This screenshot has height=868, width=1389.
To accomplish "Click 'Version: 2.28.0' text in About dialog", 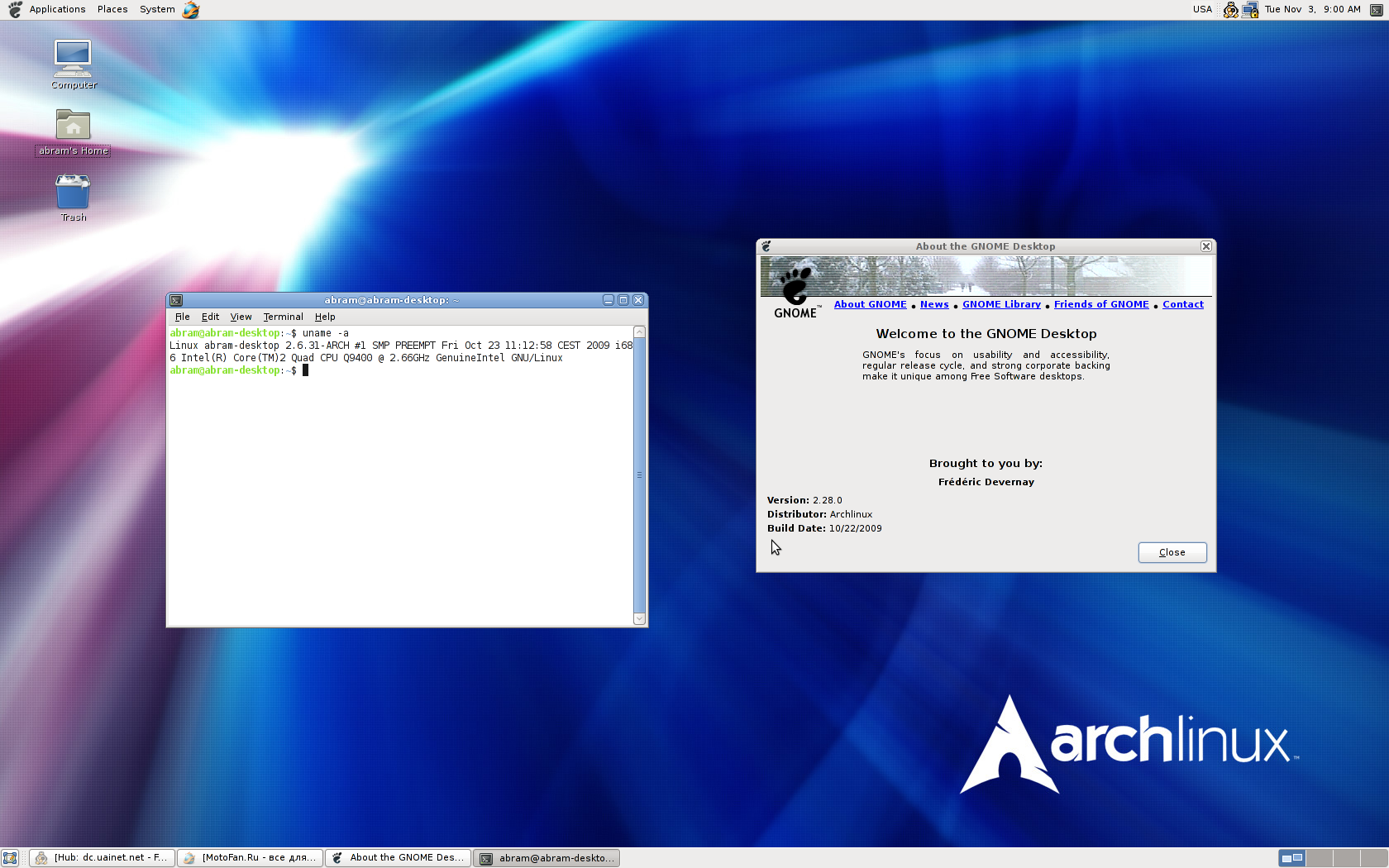I will [x=804, y=500].
